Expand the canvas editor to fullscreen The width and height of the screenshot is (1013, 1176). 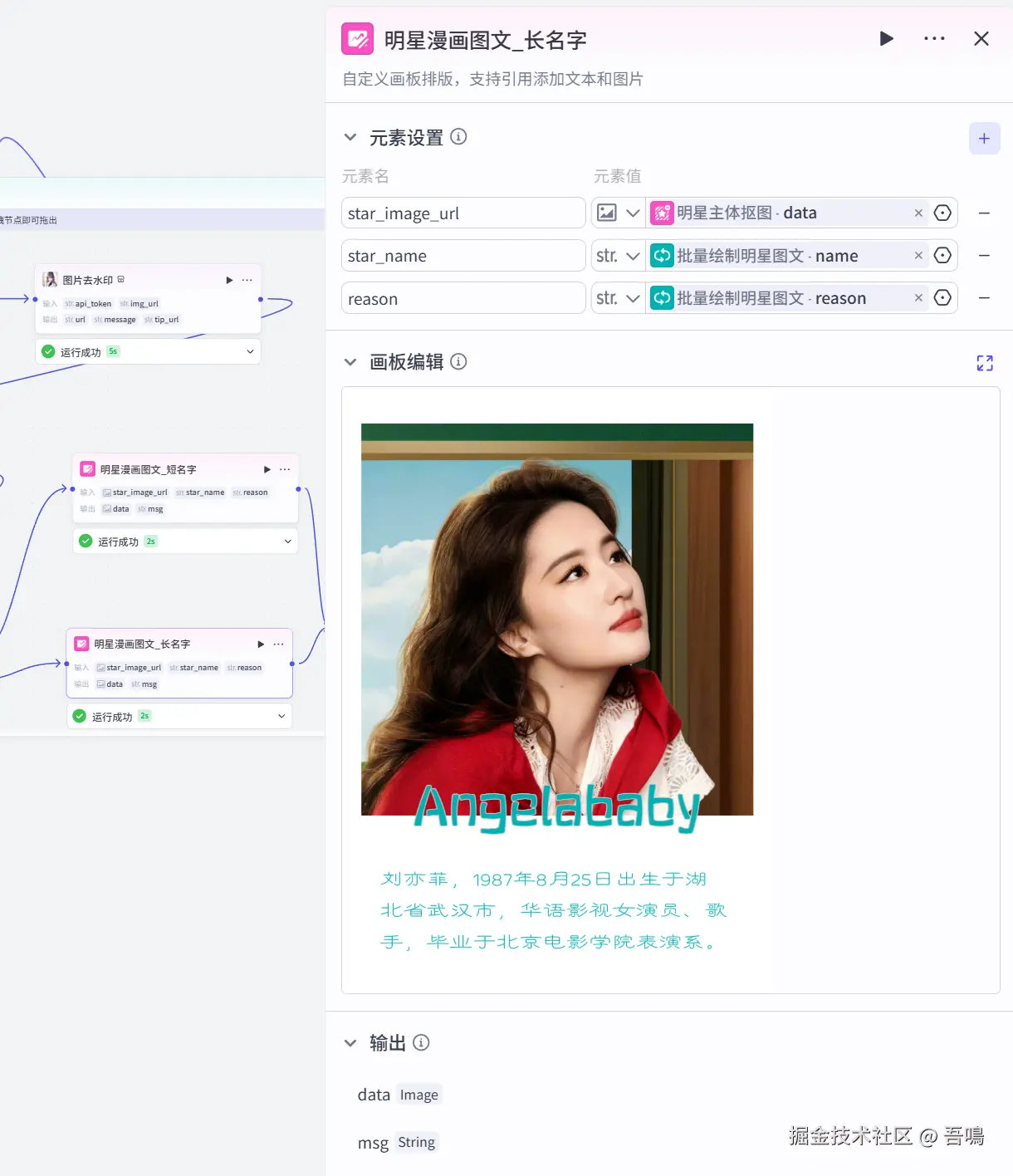[985, 363]
